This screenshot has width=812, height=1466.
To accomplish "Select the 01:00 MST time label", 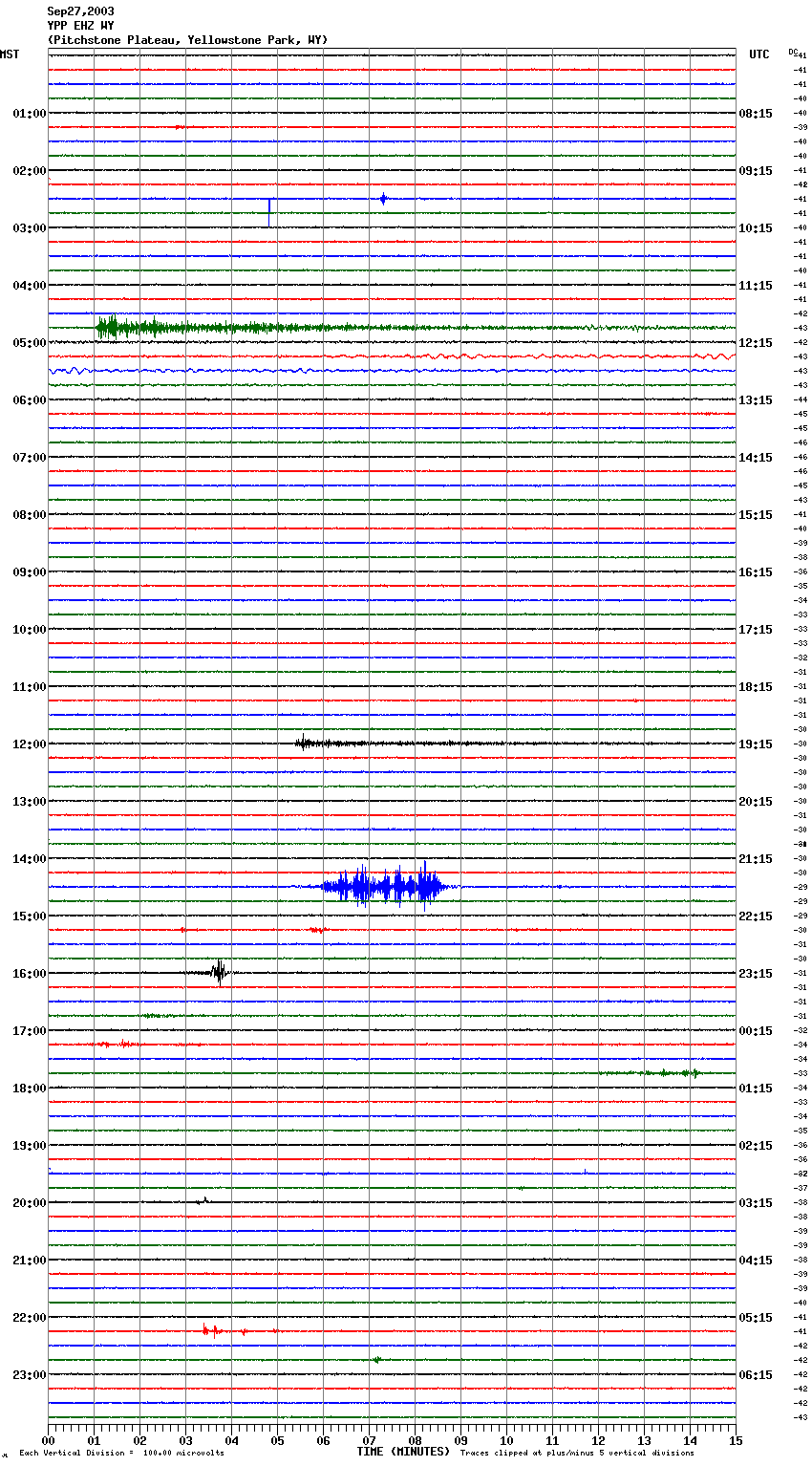I will [30, 114].
